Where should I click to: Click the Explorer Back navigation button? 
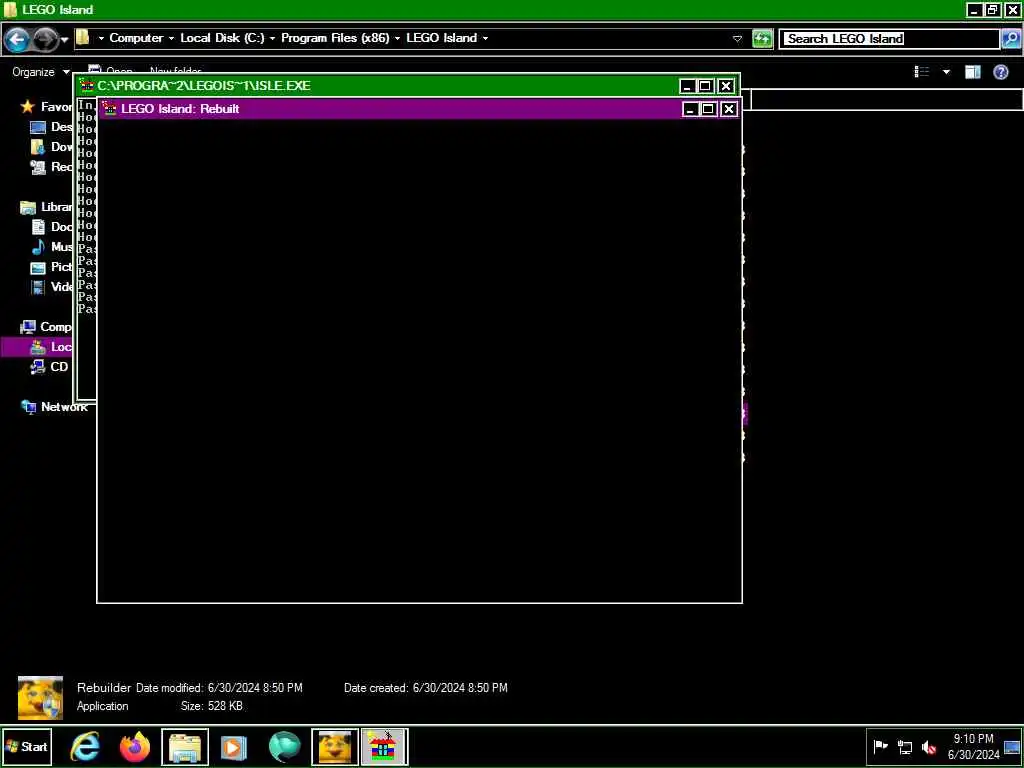click(17, 40)
